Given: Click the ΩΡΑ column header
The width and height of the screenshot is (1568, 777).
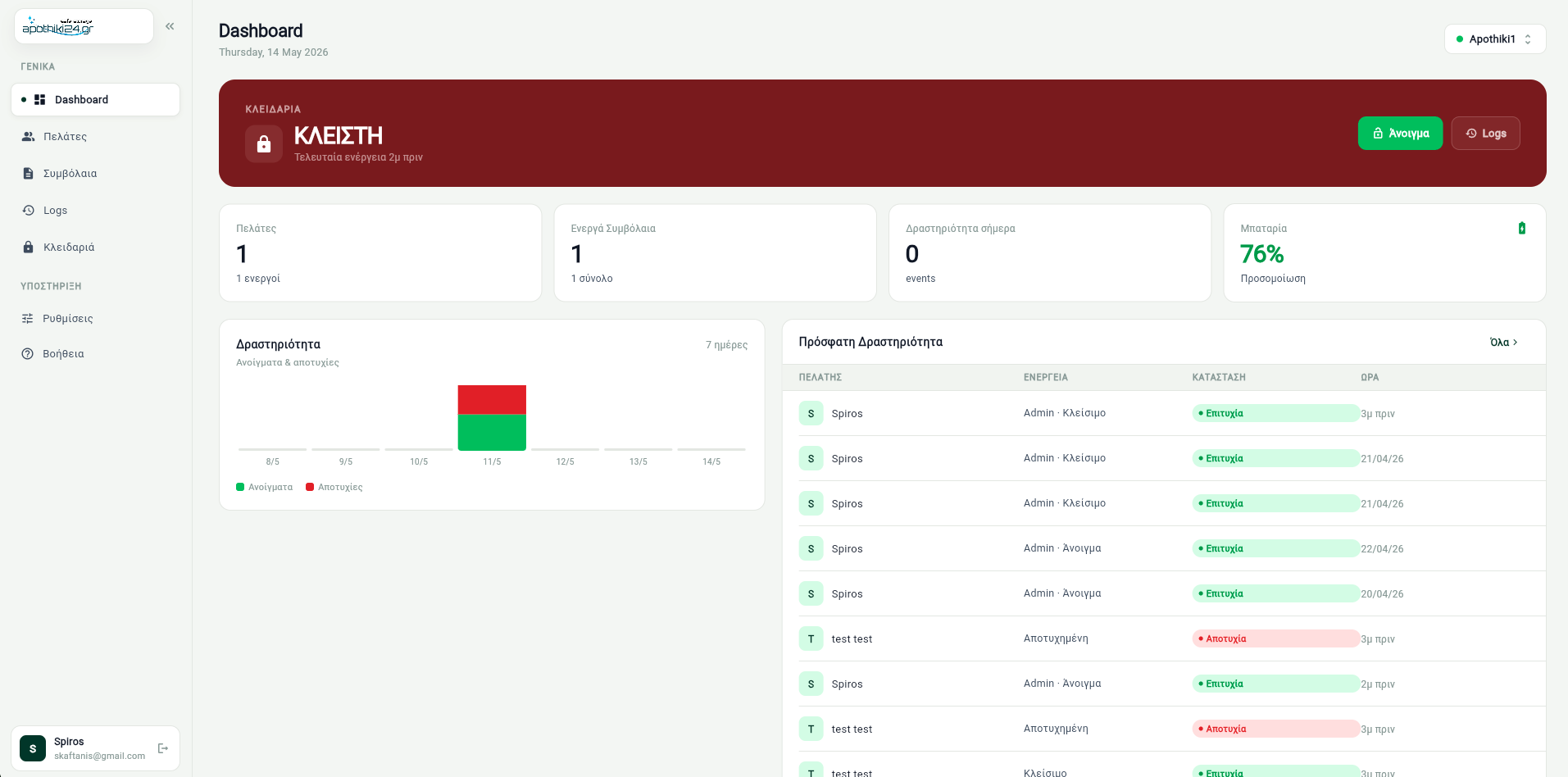Looking at the screenshot, I should 1370,378.
